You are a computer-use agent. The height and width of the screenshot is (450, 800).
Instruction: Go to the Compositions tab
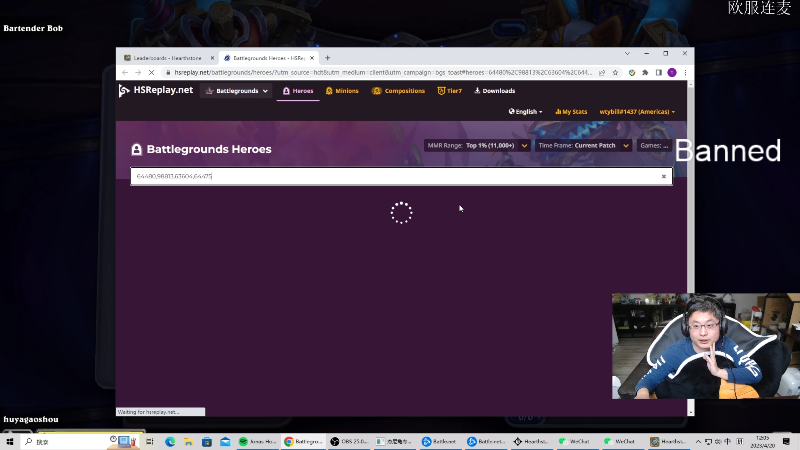tap(398, 91)
